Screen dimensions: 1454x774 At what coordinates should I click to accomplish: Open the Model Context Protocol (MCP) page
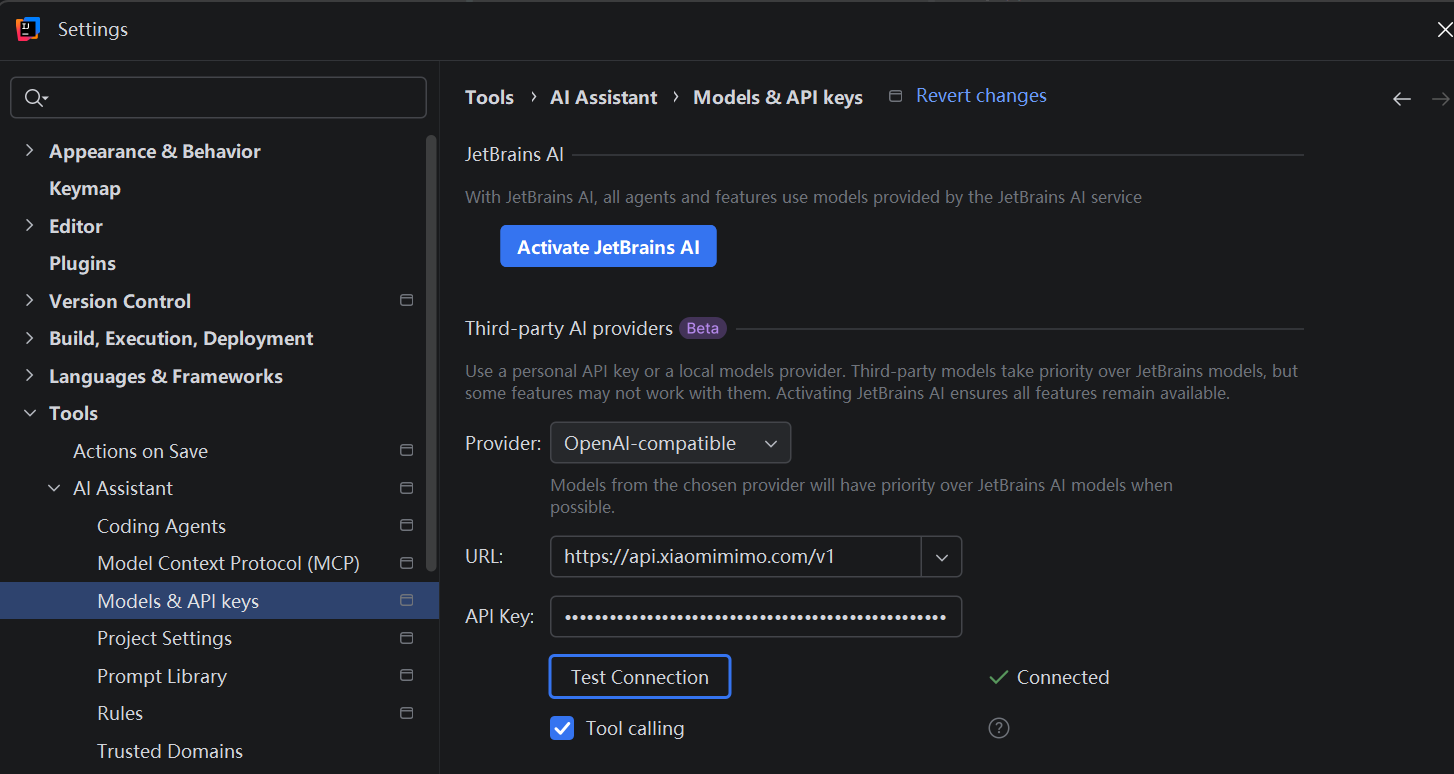tap(228, 563)
